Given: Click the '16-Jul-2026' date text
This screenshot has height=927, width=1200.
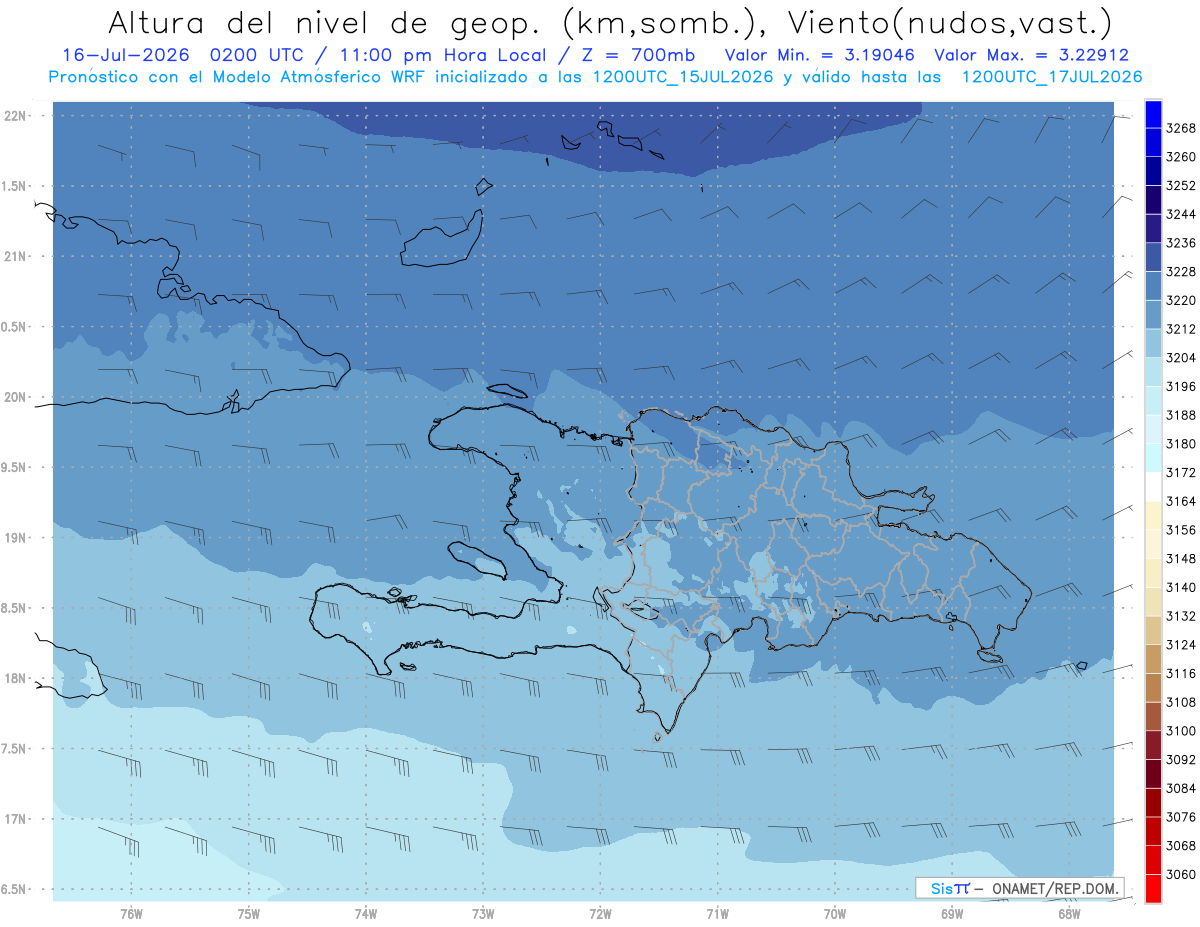Looking at the screenshot, I should tap(125, 55).
